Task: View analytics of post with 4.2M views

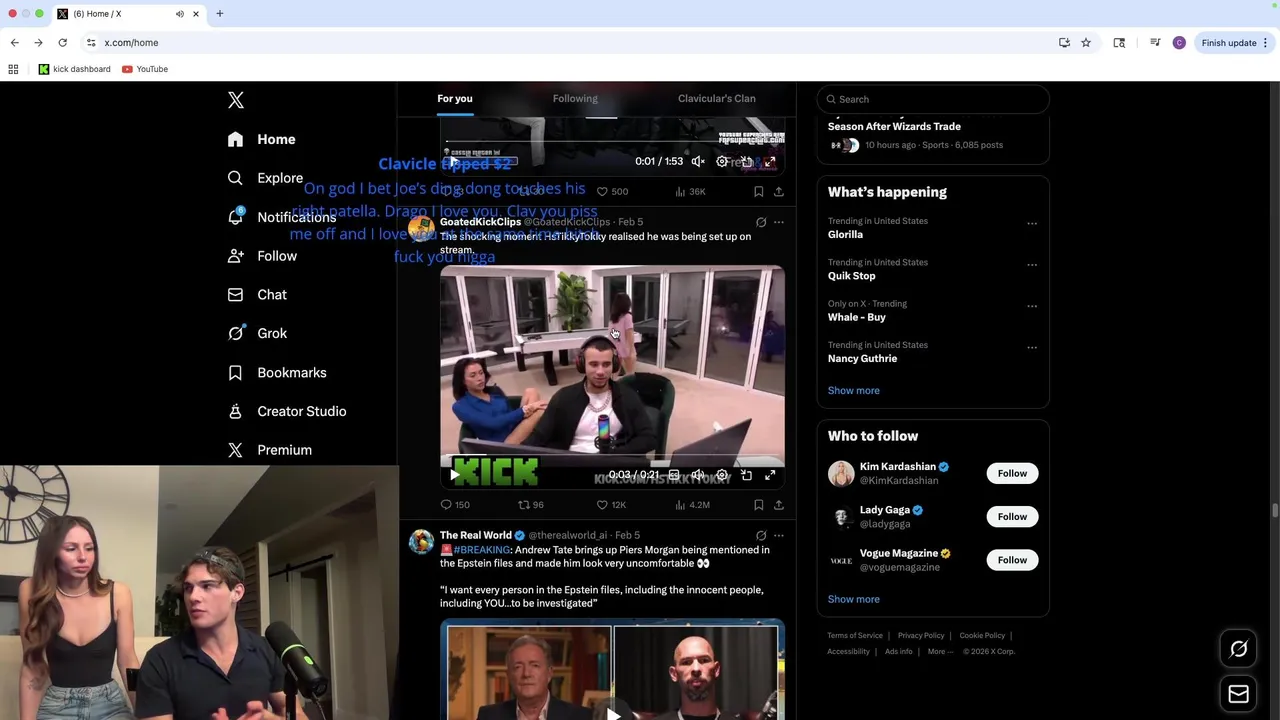Action: (692, 505)
